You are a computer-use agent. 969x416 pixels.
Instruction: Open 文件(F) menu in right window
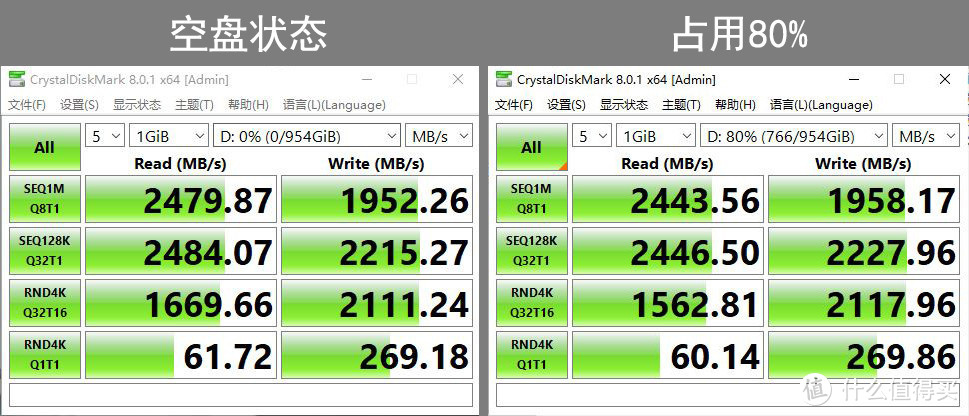coord(514,105)
